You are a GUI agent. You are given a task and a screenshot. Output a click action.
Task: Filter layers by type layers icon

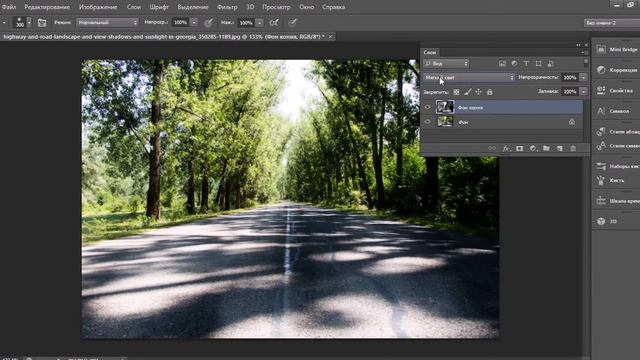coord(526,64)
